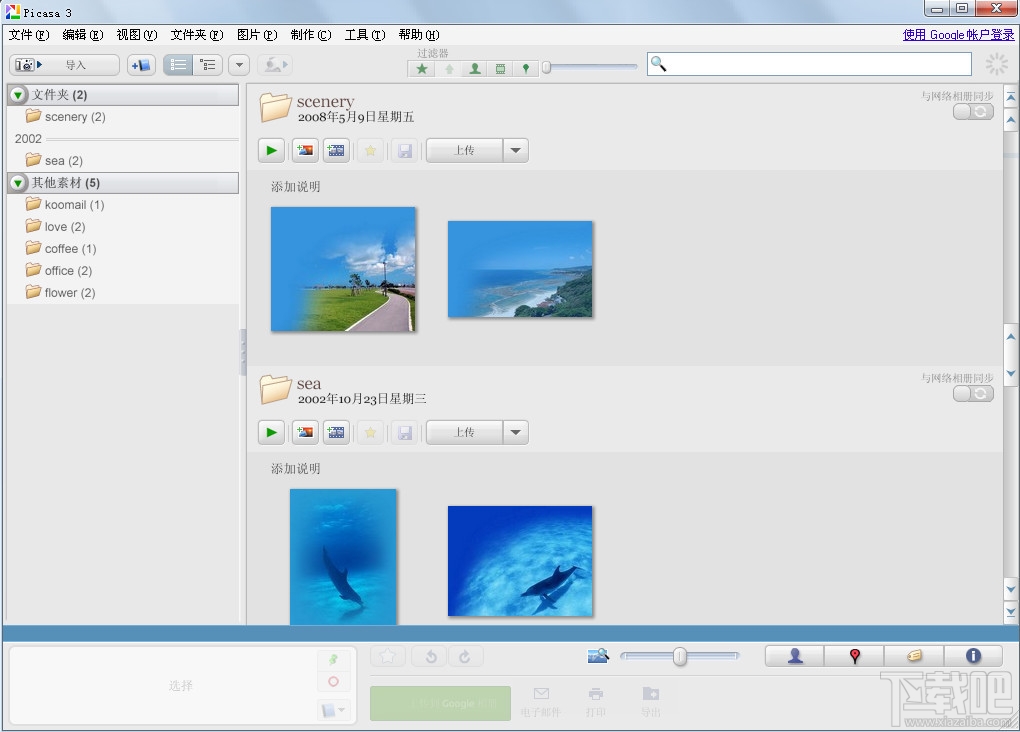Click 上传 button for sea folder

pos(464,432)
